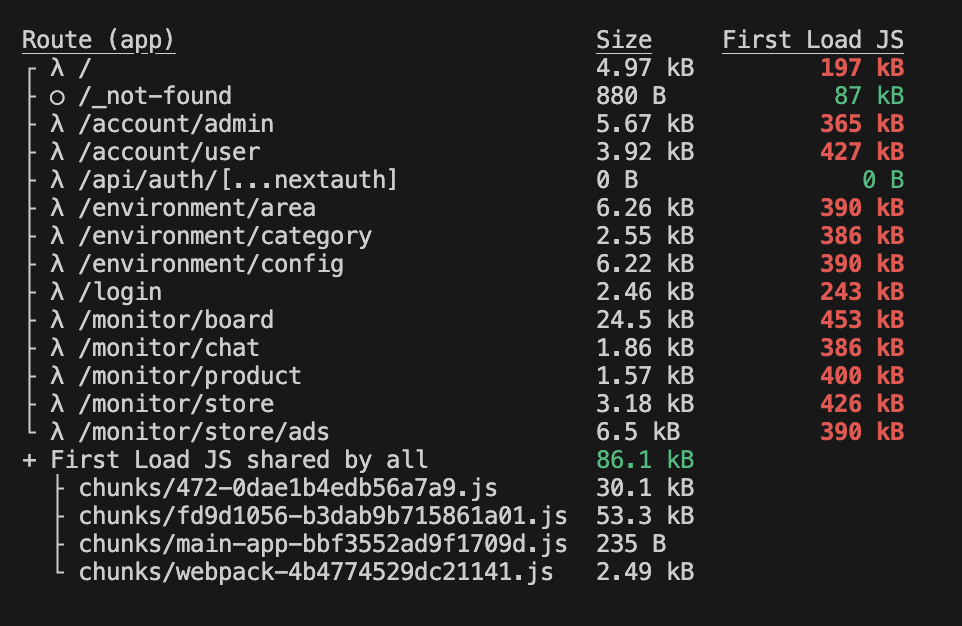This screenshot has height=626, width=962.
Task: Click the circle symbol beside /_not-found
Action: [x=57, y=96]
